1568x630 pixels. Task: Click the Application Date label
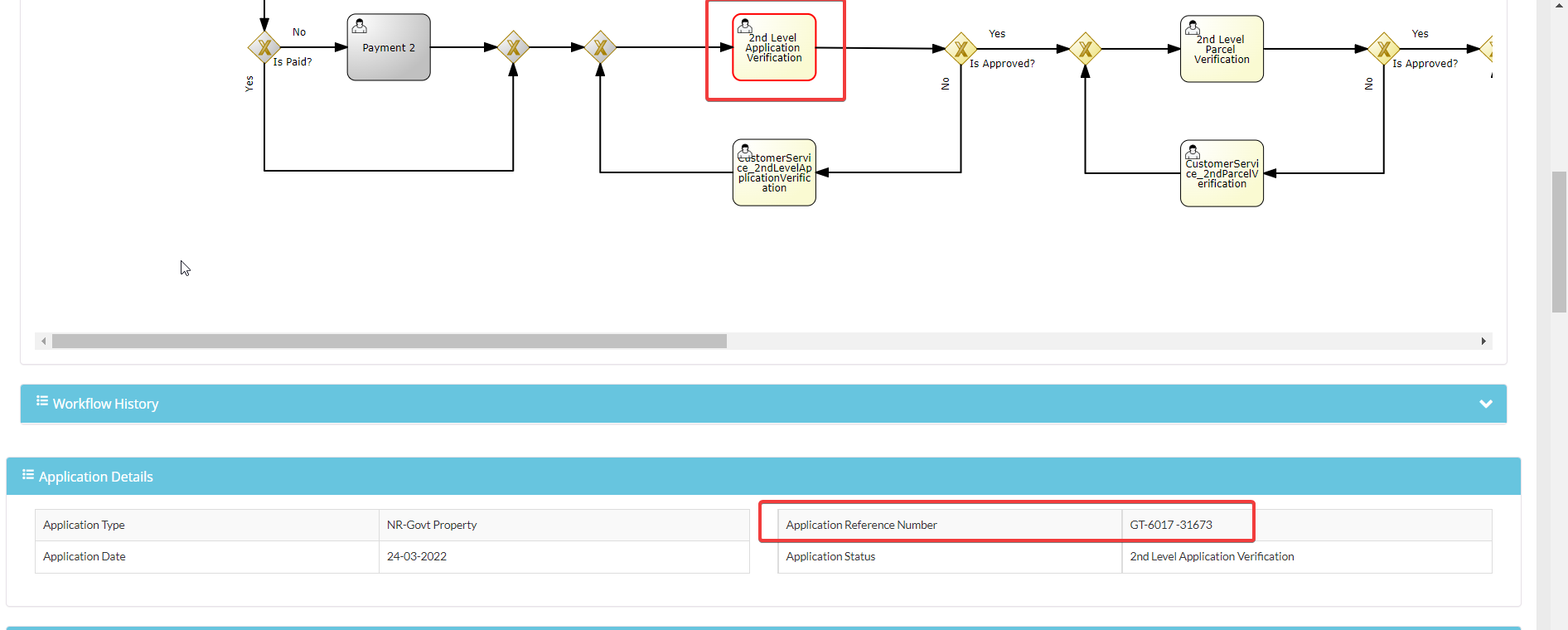pyautogui.click(x=85, y=556)
